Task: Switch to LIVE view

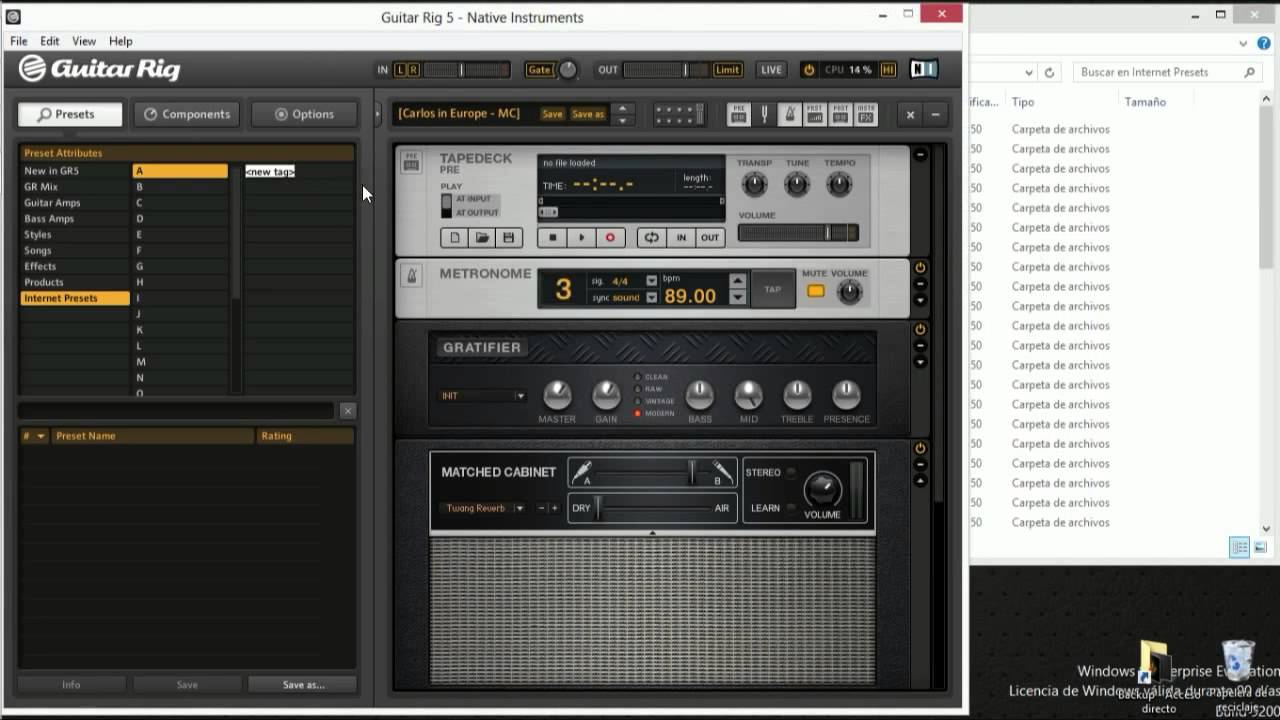Action: tap(771, 70)
